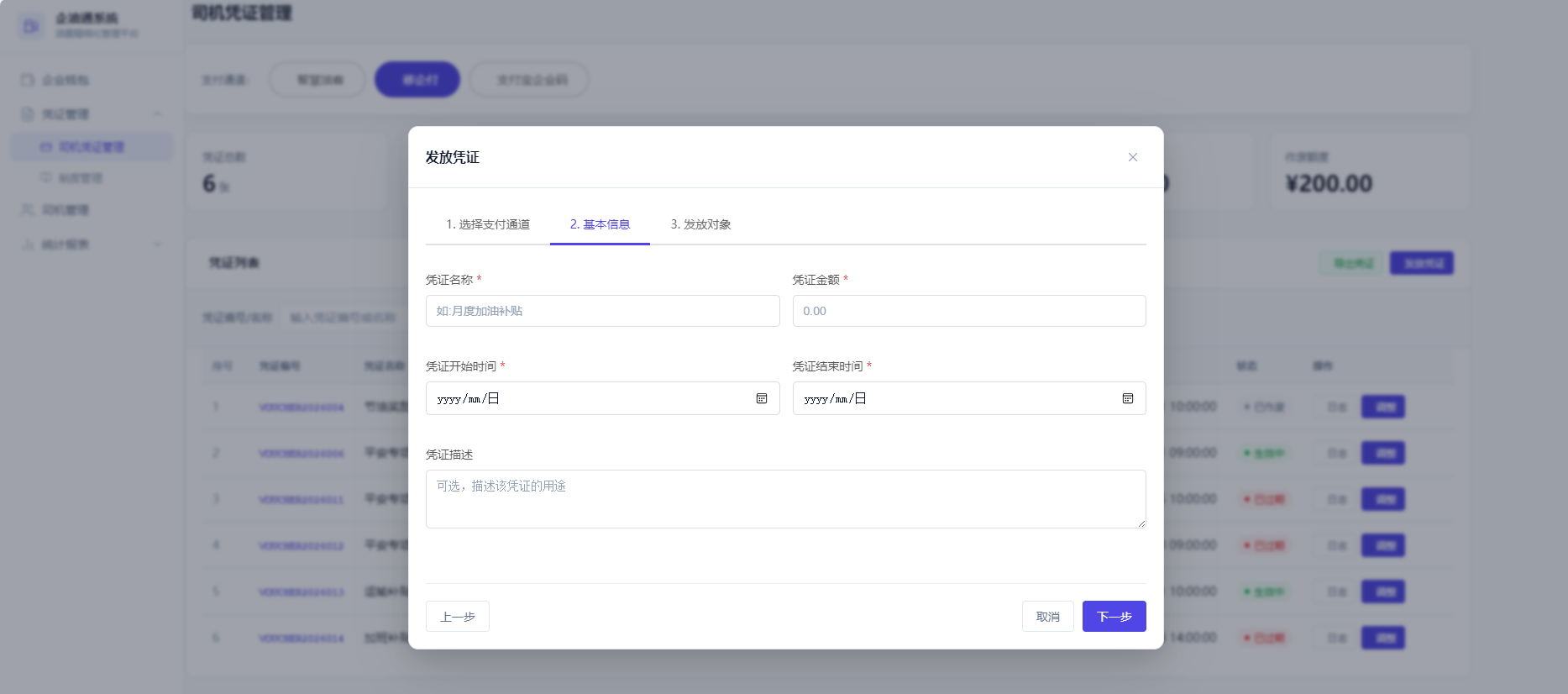
Task: Collapse the 凭证管理 sidebar group chevron
Action: click(x=157, y=113)
